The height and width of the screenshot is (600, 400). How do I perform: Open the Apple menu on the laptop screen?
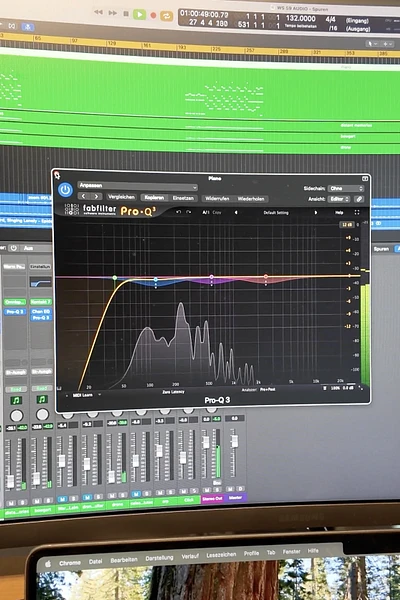(48, 564)
